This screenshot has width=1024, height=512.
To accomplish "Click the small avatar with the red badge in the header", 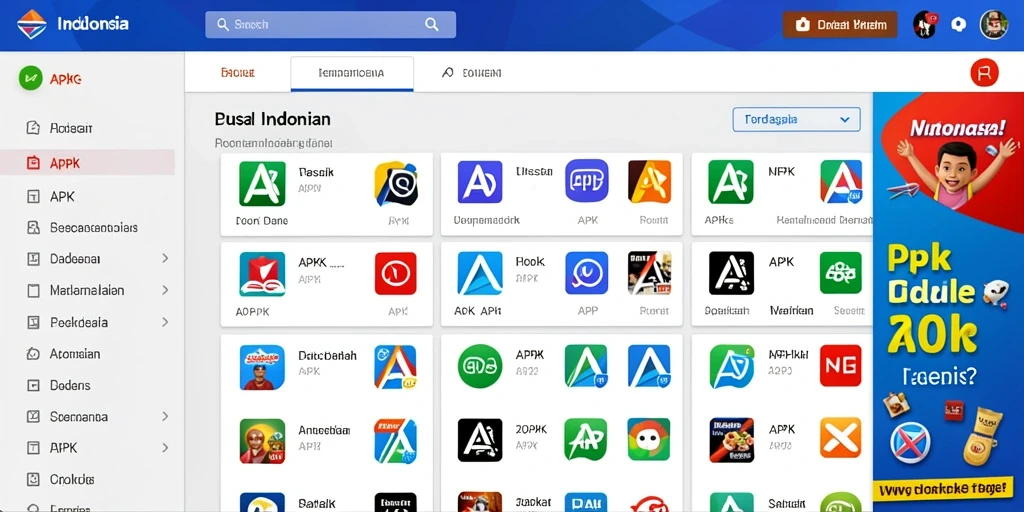I will [925, 25].
